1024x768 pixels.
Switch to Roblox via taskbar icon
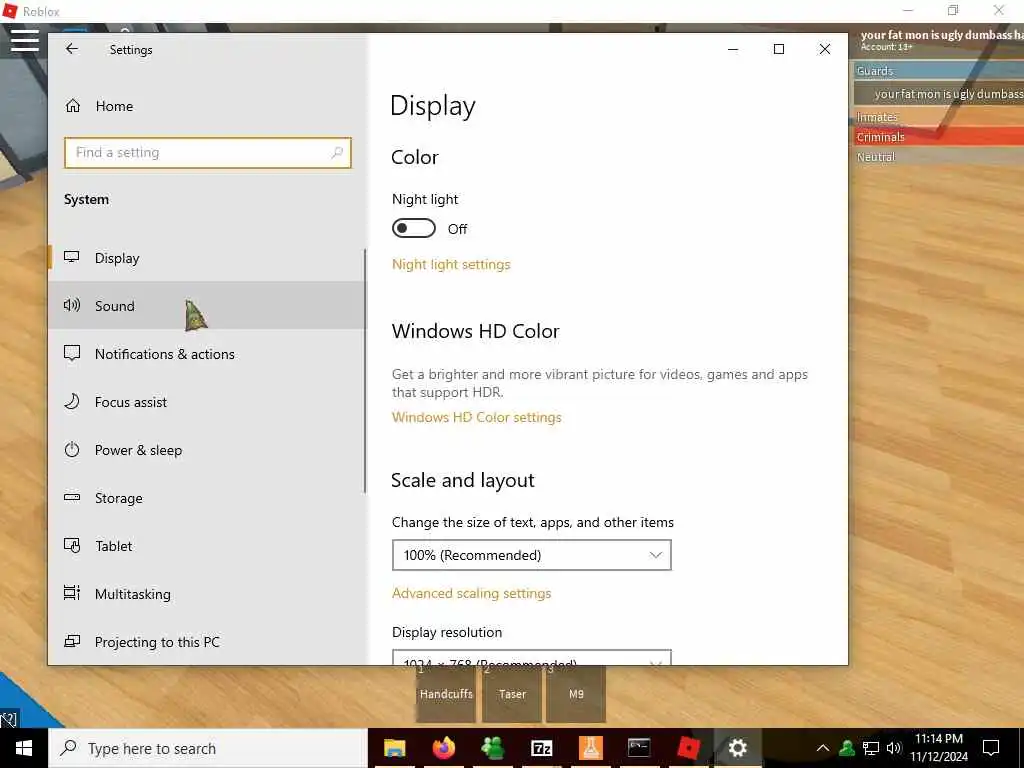pos(688,748)
